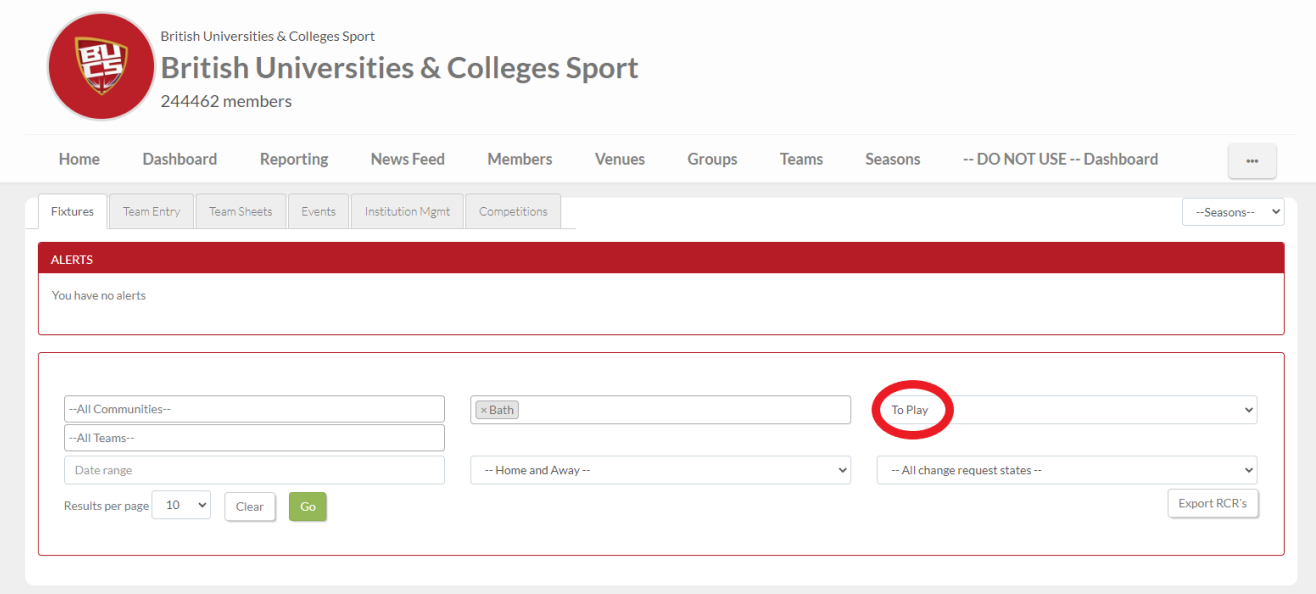1316x594 pixels.
Task: Expand the To Play status dropdown
Action: point(1067,410)
